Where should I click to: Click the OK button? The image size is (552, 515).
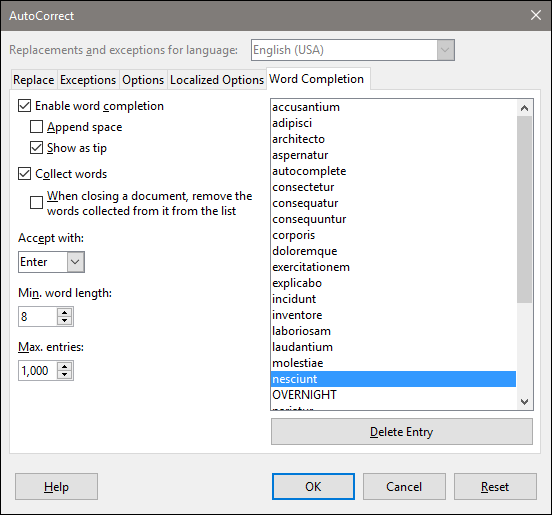(x=313, y=486)
